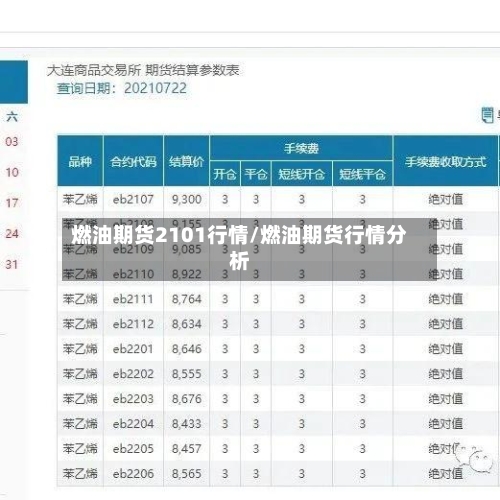Click settlement price 8,565
500x500 pixels.
[x=187, y=473]
